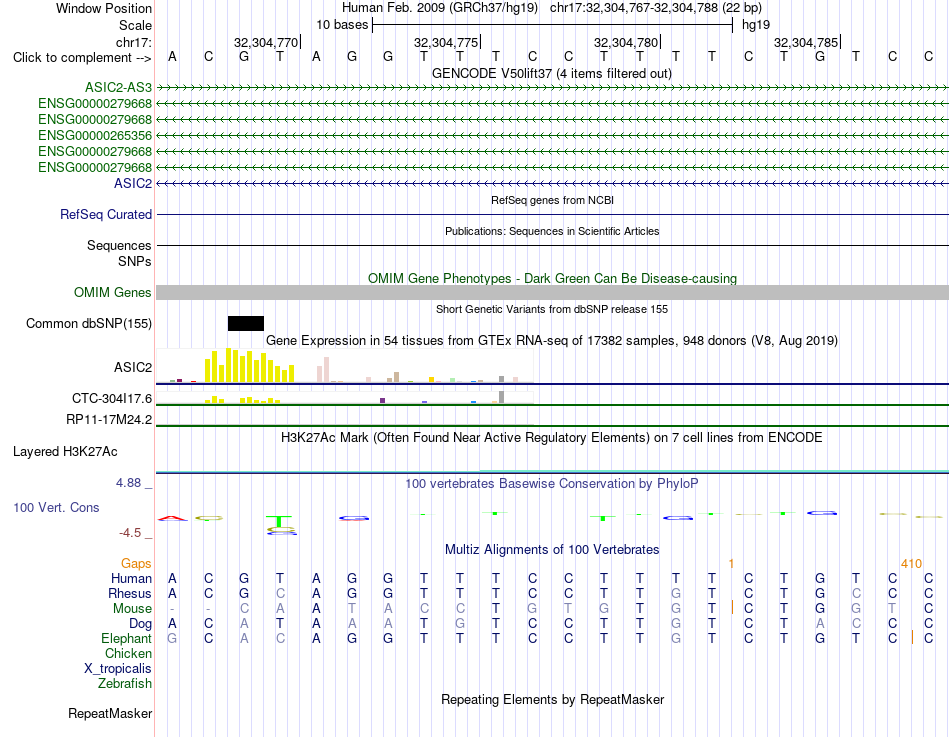Select the Scale track label
Screen dimensions: 950x737
pos(135,25)
